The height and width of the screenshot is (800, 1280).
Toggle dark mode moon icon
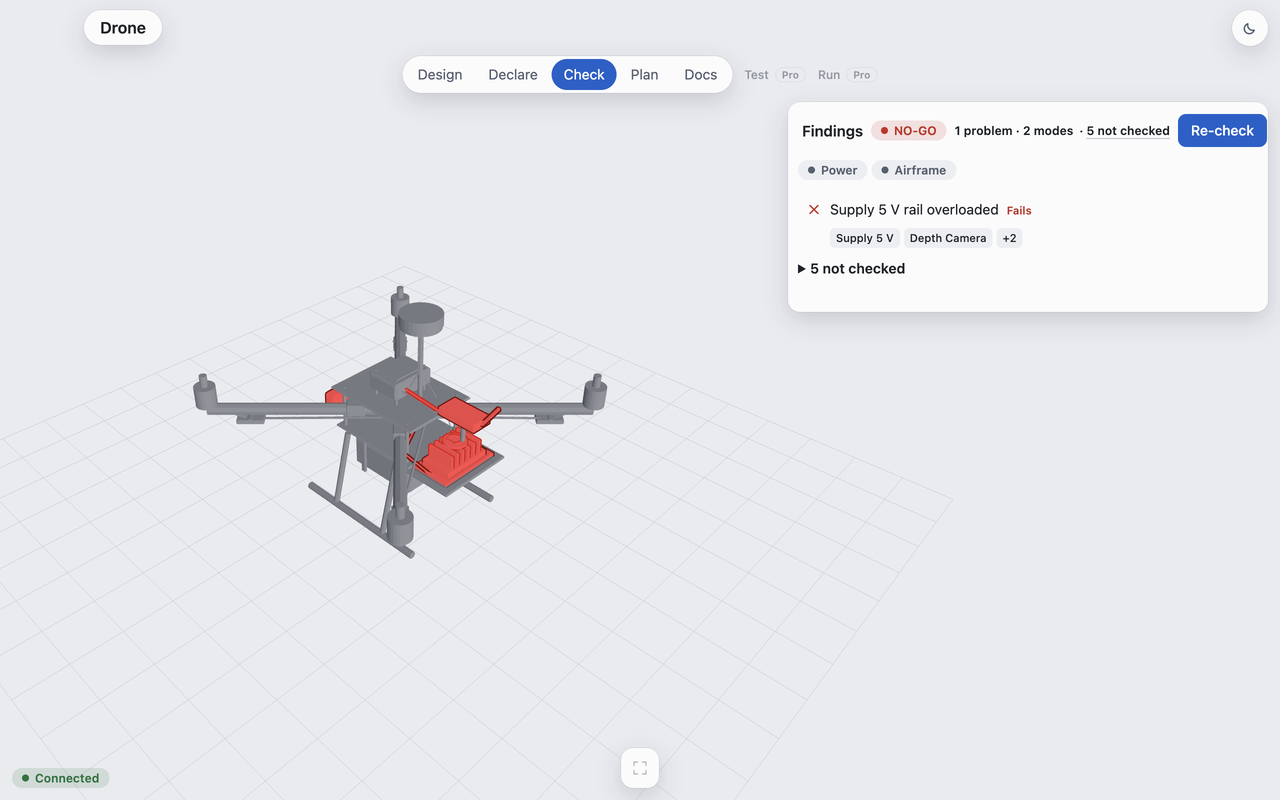[x=1249, y=28]
